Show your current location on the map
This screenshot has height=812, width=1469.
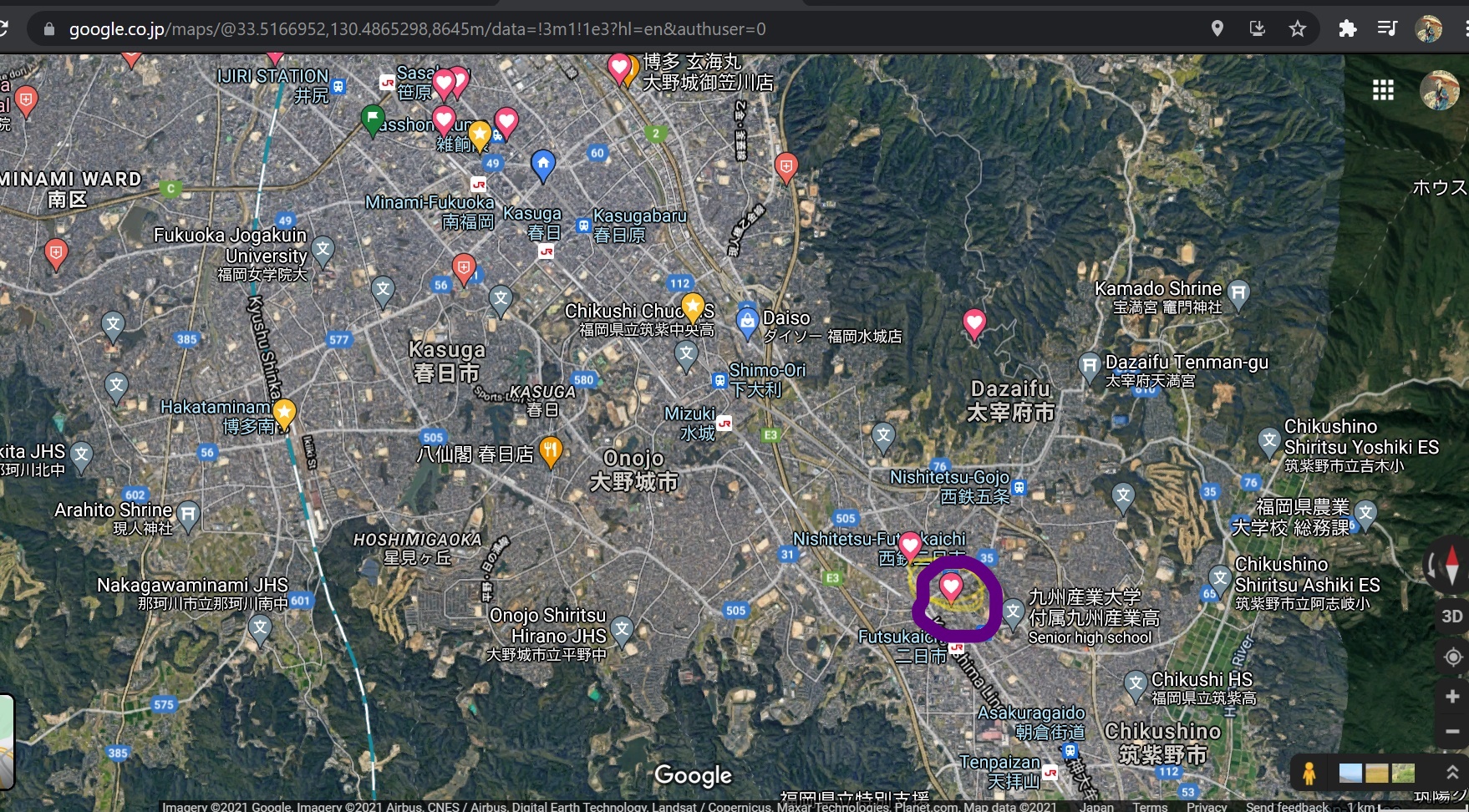[x=1452, y=657]
